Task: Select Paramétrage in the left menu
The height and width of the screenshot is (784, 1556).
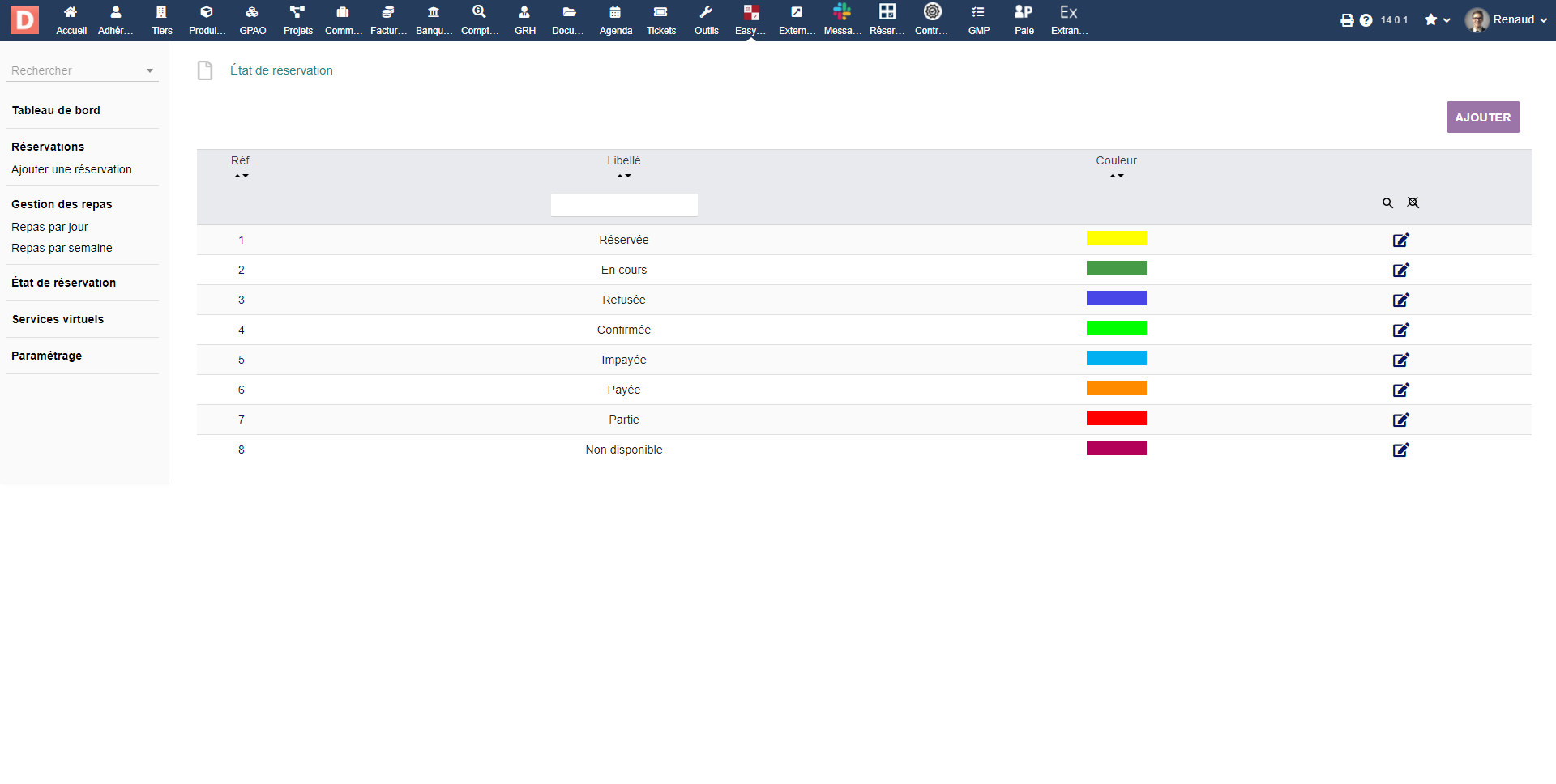Action: pos(46,356)
